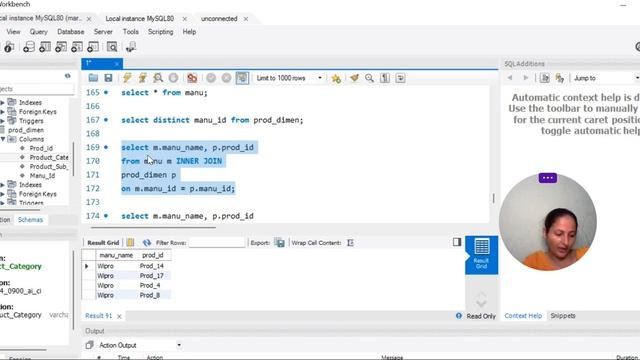Toggle editor word wrap button
640x360 pixels.
400,78
